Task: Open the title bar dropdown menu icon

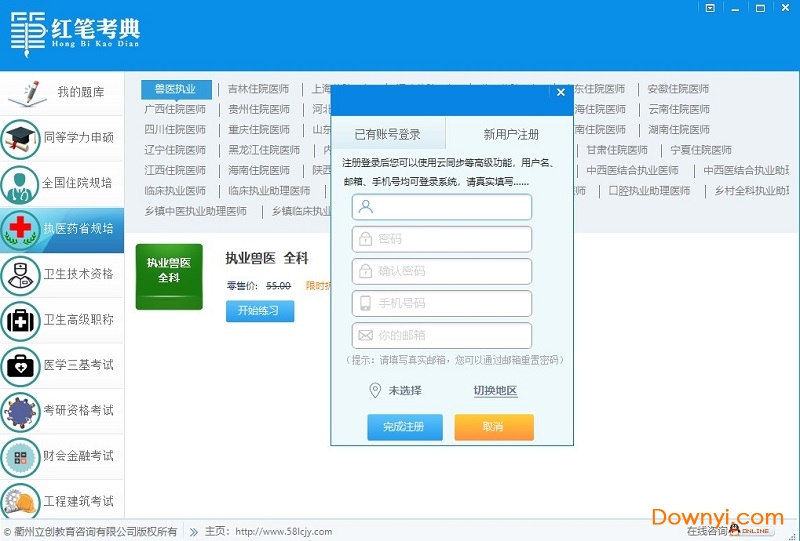Action: 710,8
